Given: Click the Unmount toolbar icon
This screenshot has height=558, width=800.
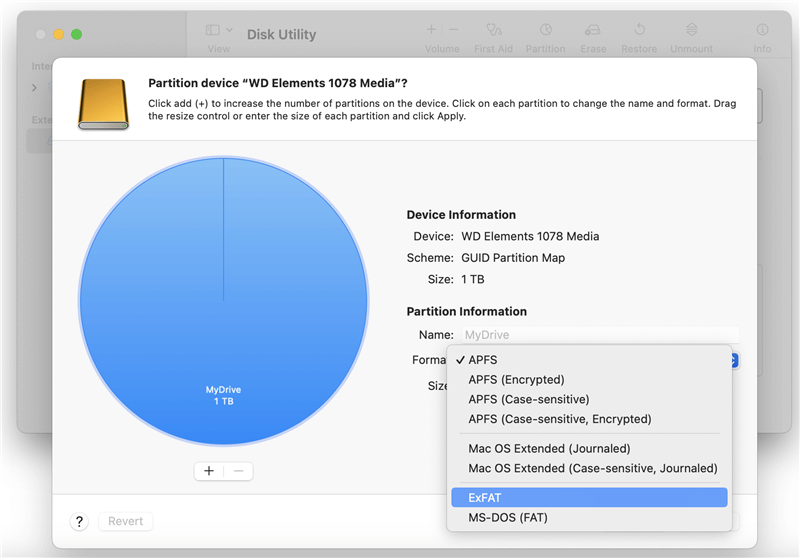Looking at the screenshot, I should [691, 31].
